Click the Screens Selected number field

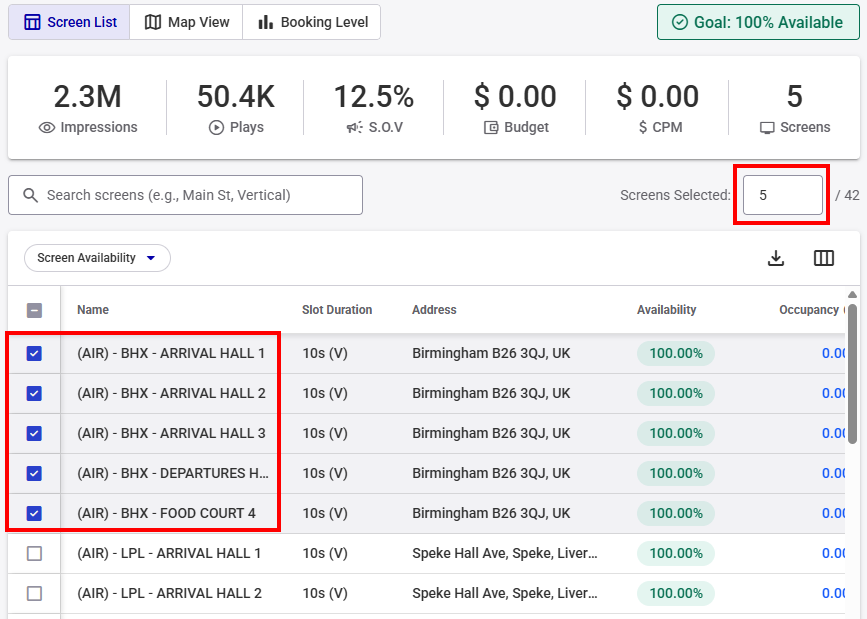coord(782,195)
